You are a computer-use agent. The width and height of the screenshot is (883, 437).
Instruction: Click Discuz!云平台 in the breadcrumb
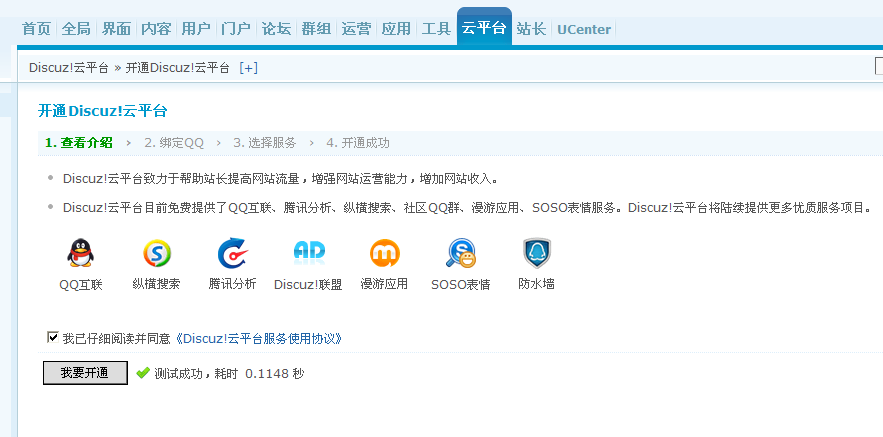(x=69, y=68)
